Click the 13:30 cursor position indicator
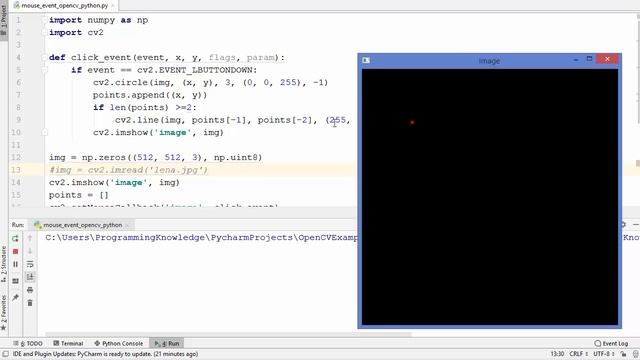 (x=557, y=354)
